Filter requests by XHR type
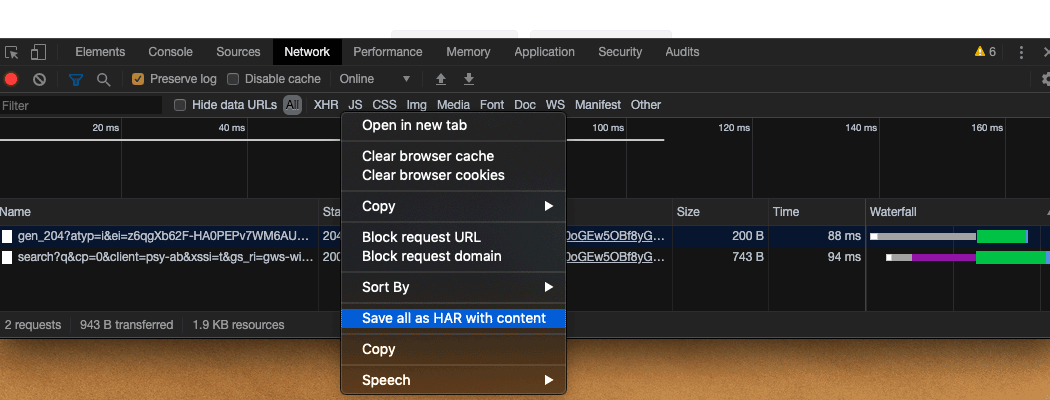This screenshot has height=400, width=1050. point(326,105)
